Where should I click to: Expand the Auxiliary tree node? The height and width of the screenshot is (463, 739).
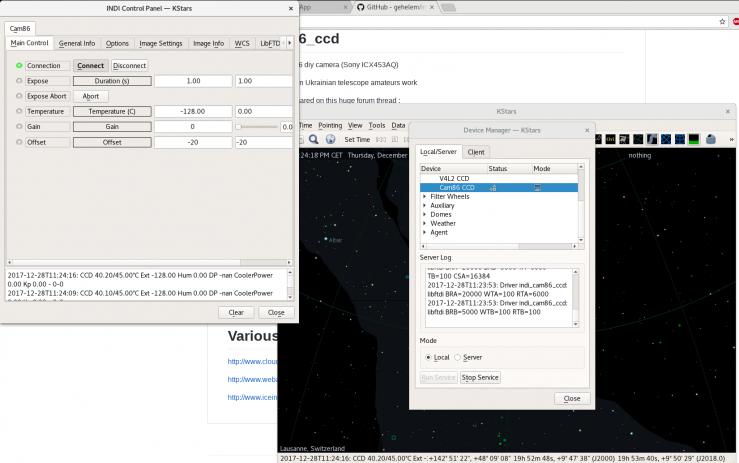coord(425,206)
